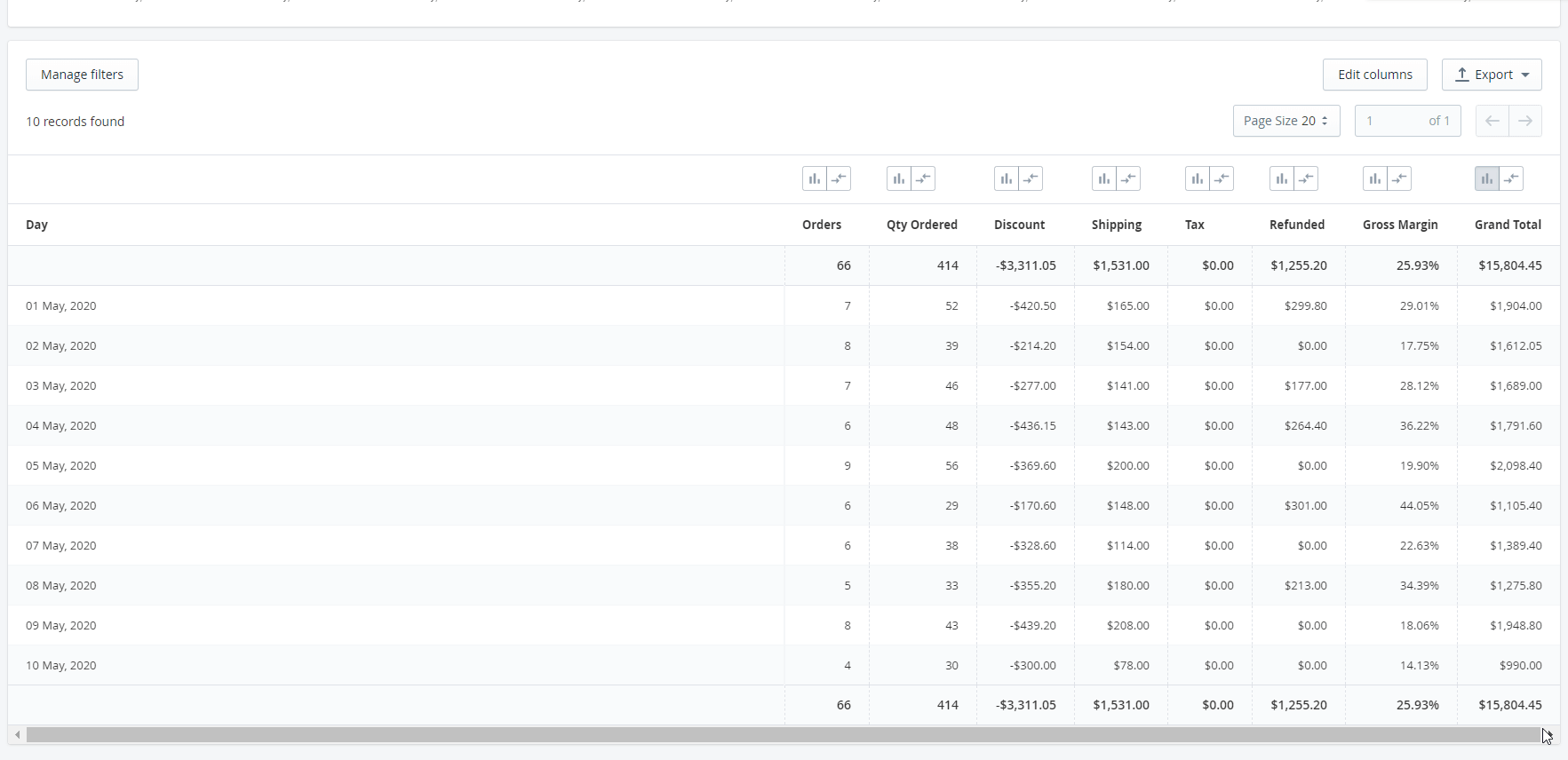
Task: Select the 05 May, 2020 row
Action: [784, 465]
